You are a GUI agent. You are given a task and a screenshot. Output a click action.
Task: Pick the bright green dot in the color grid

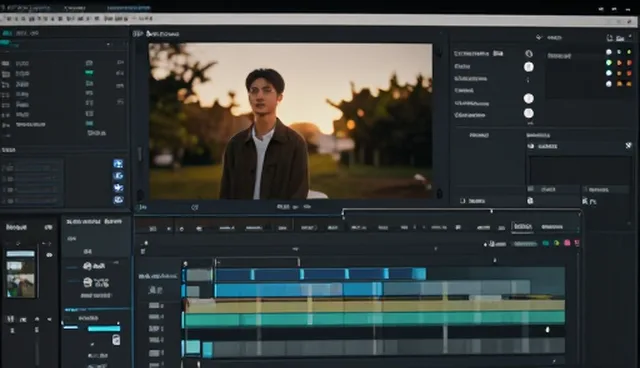(x=609, y=62)
